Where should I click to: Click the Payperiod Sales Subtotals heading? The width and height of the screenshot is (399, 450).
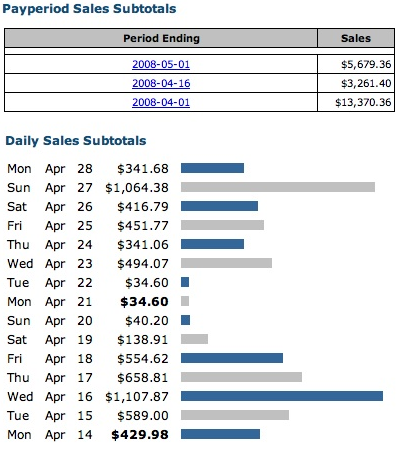pos(89,9)
